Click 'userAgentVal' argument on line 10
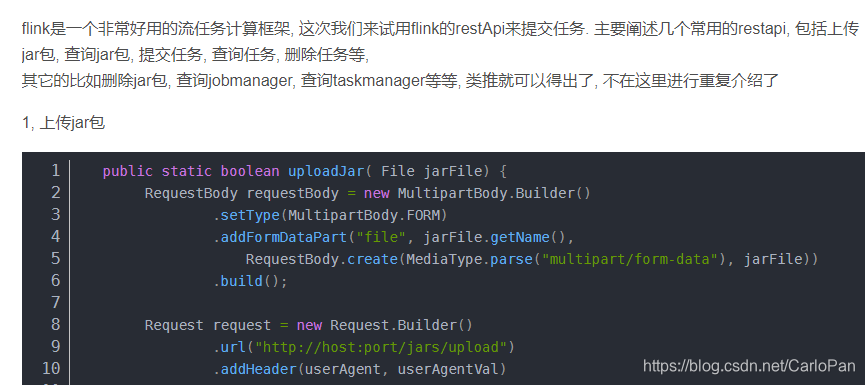The width and height of the screenshot is (865, 385). click(x=448, y=370)
